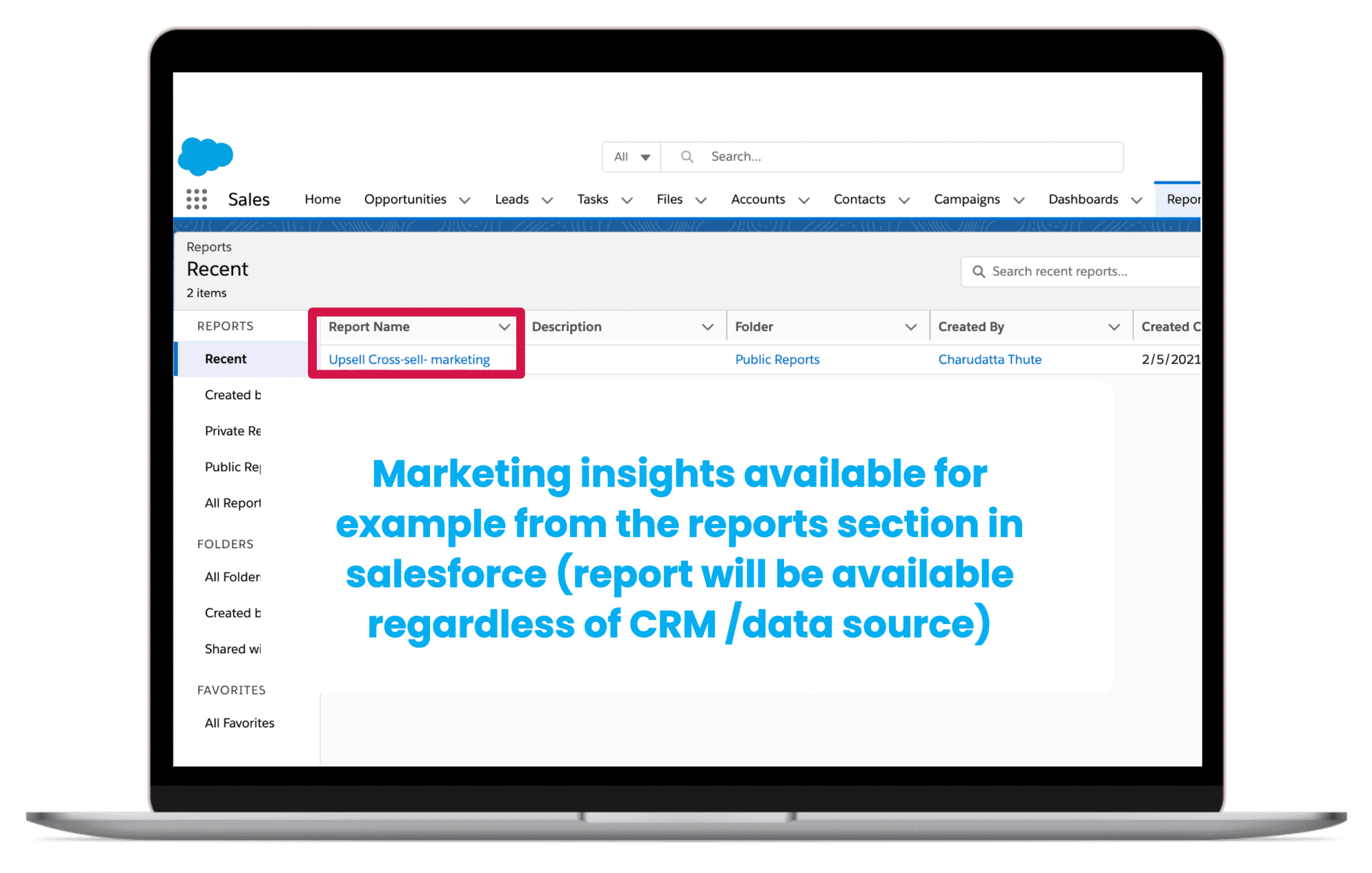Select All Reports in the sidebar
1372x873 pixels.
coord(233,503)
